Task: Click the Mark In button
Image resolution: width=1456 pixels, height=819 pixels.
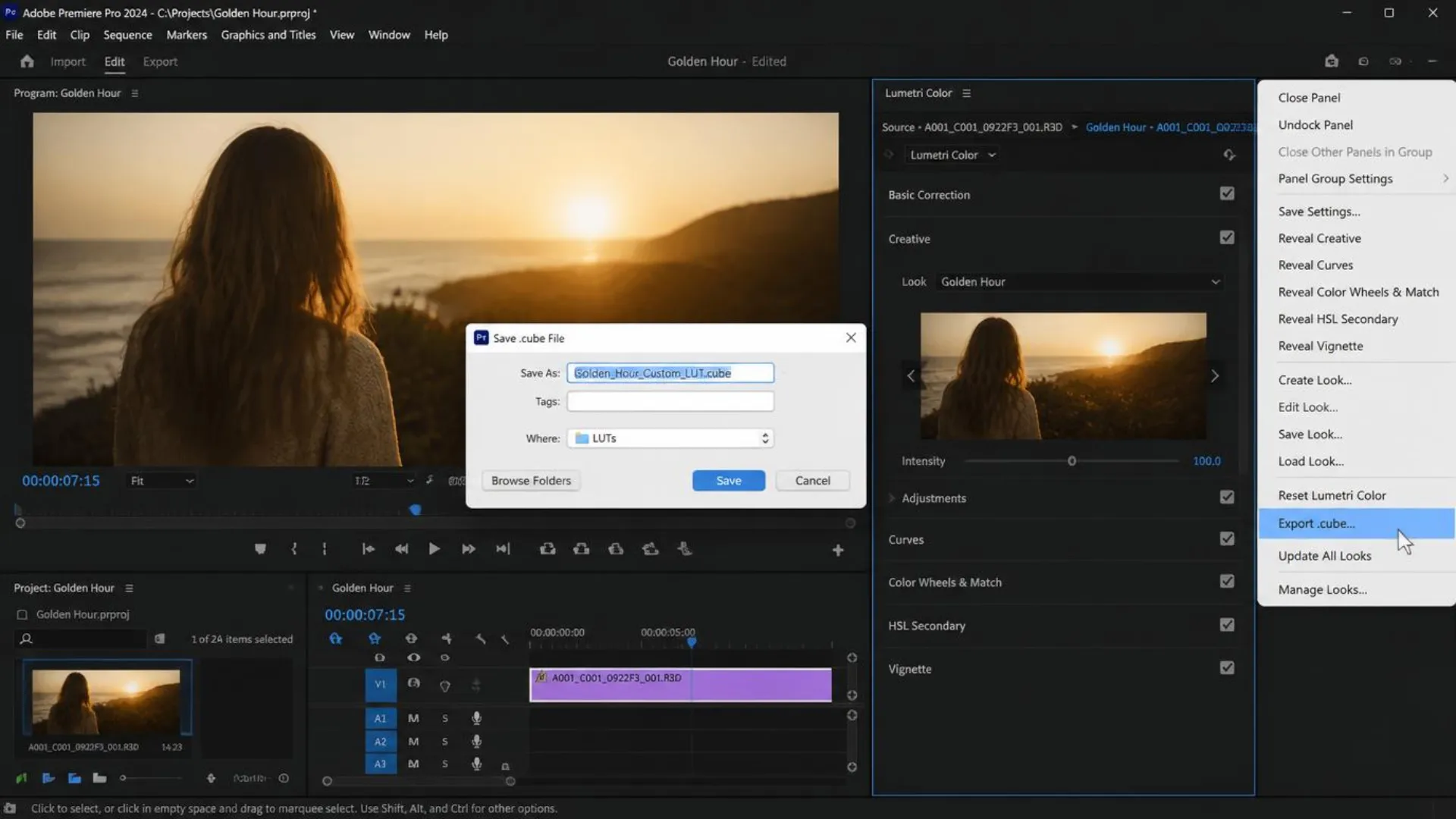Action: pyautogui.click(x=294, y=549)
